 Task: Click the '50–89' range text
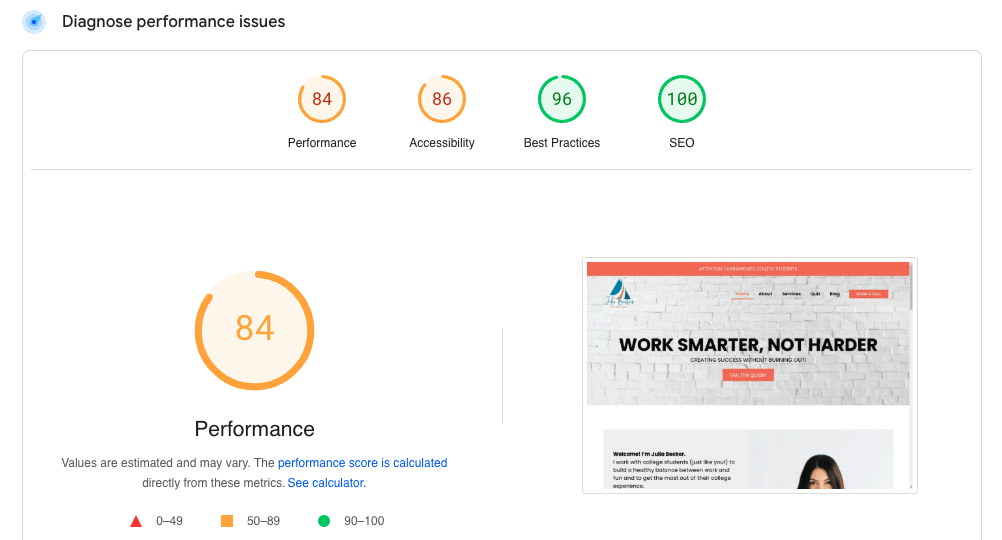pyautogui.click(x=263, y=521)
